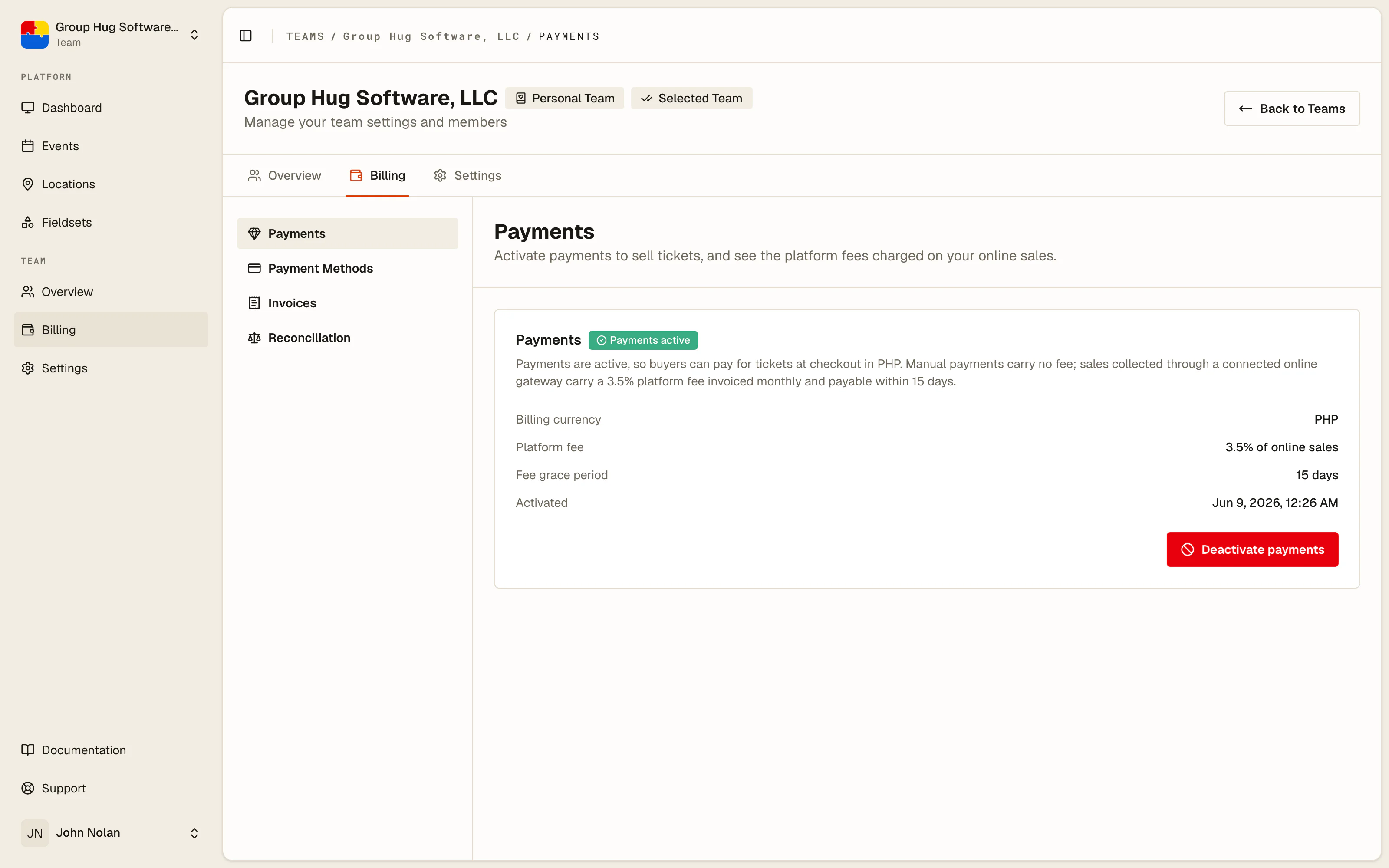Select Payment Methods in billing submenu
The width and height of the screenshot is (1389, 868).
(347, 268)
